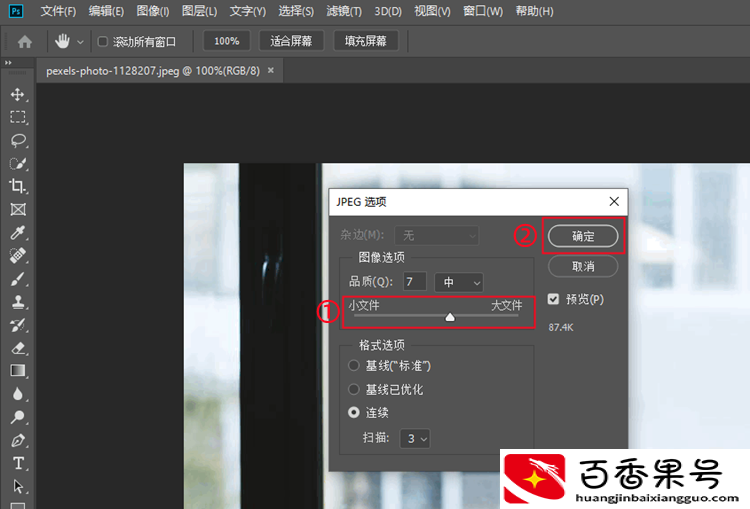750x509 pixels.
Task: Close the JPEG 选项 dialog
Action: point(614,201)
